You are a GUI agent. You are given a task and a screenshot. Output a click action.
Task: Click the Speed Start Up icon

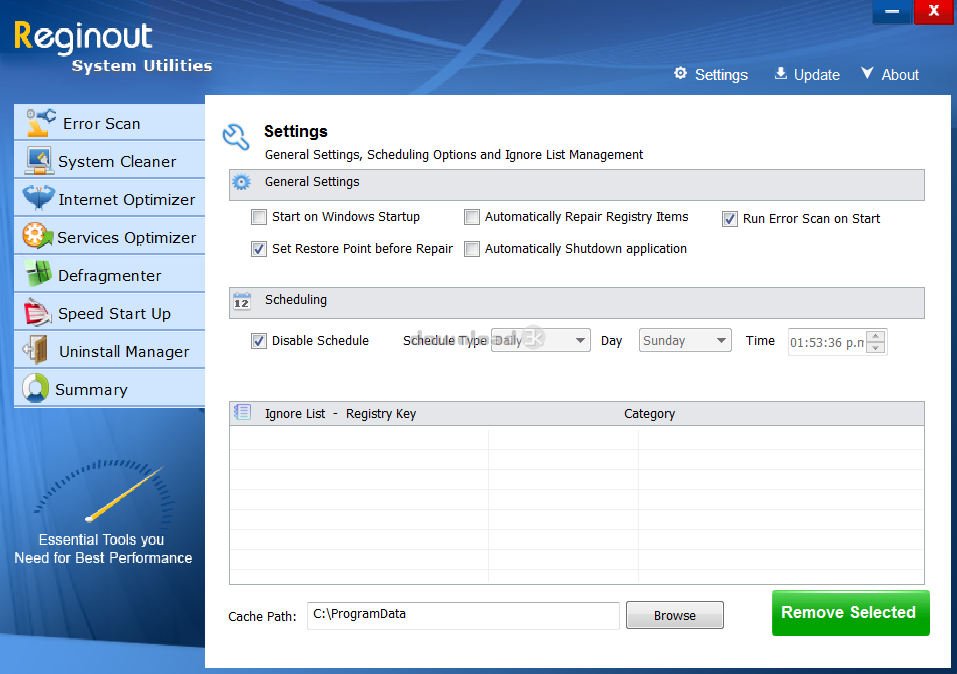pos(37,313)
